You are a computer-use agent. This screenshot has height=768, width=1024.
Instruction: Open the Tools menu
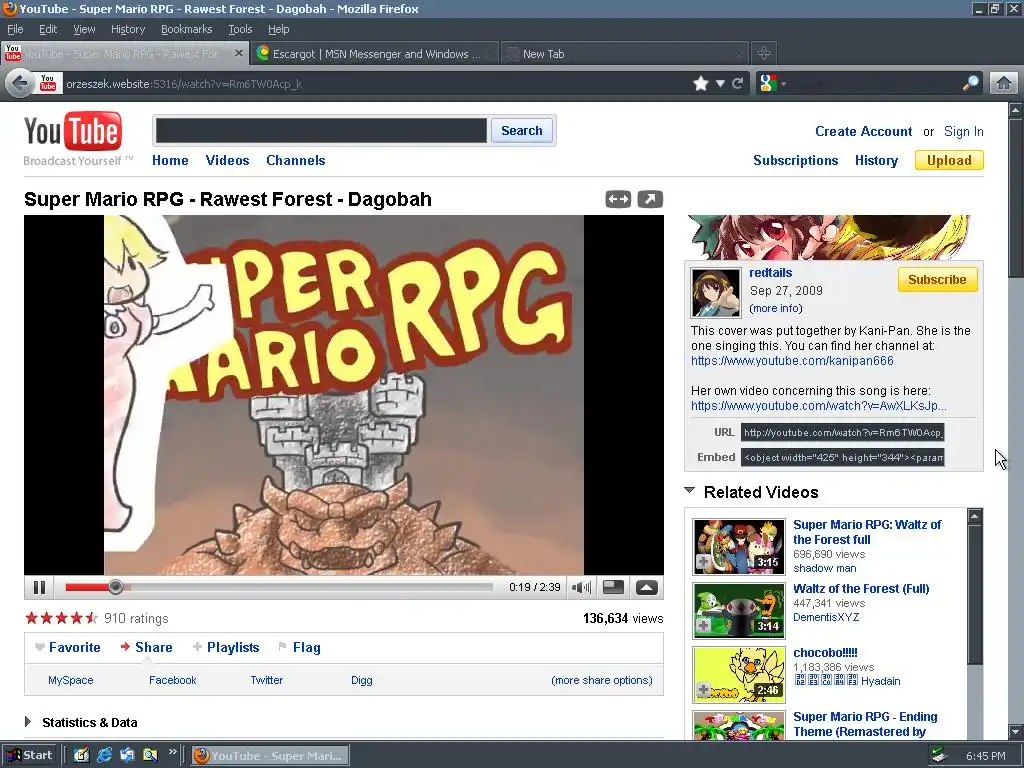[240, 29]
